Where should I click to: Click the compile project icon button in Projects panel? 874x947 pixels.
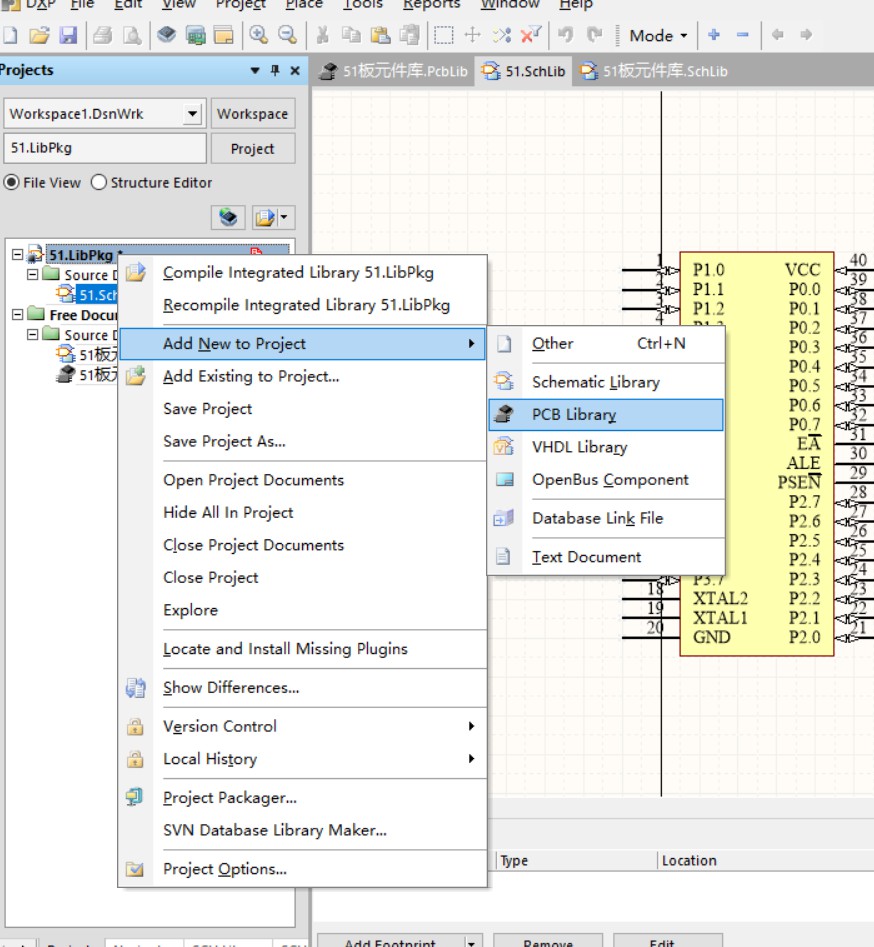tap(228, 217)
